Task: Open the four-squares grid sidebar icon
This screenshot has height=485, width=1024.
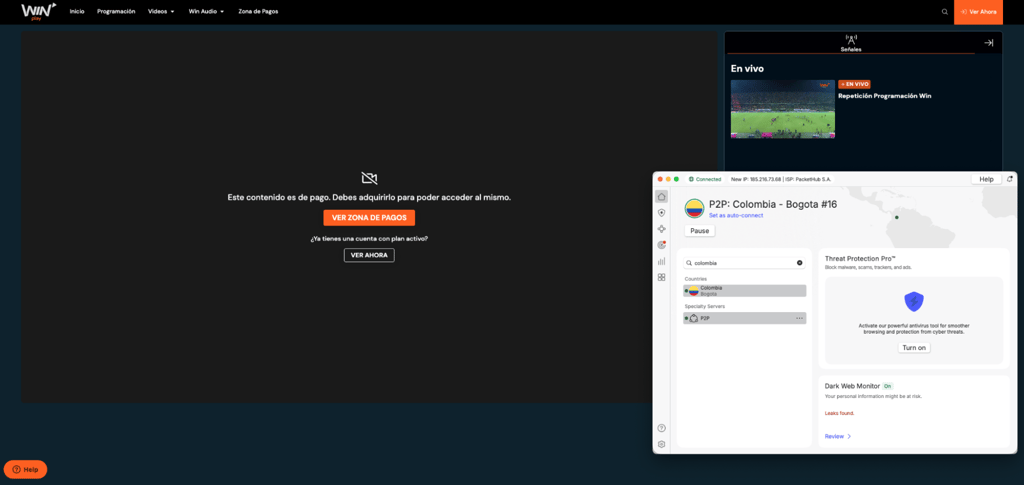Action: click(x=662, y=277)
